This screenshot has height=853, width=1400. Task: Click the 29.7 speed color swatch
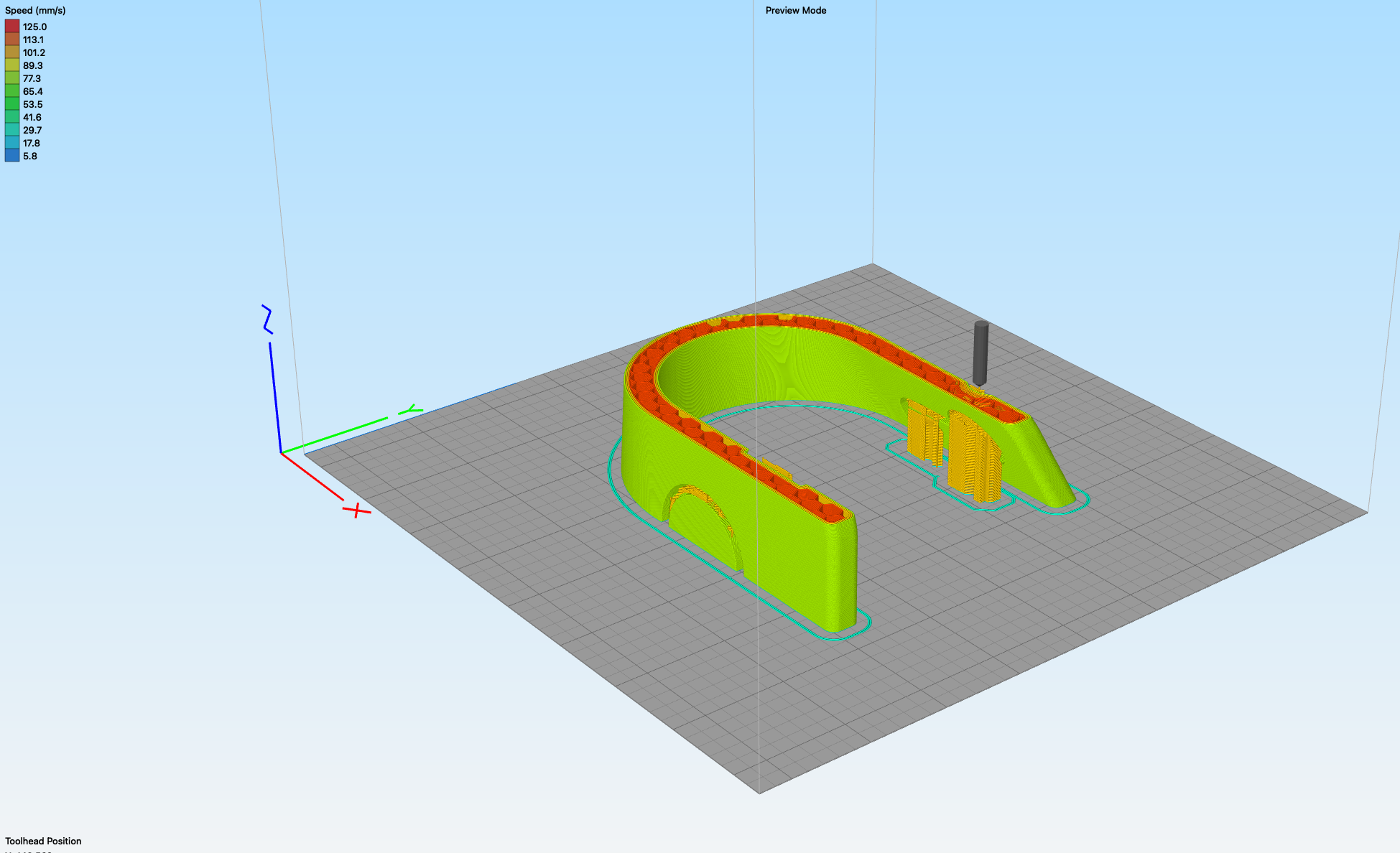click(12, 130)
